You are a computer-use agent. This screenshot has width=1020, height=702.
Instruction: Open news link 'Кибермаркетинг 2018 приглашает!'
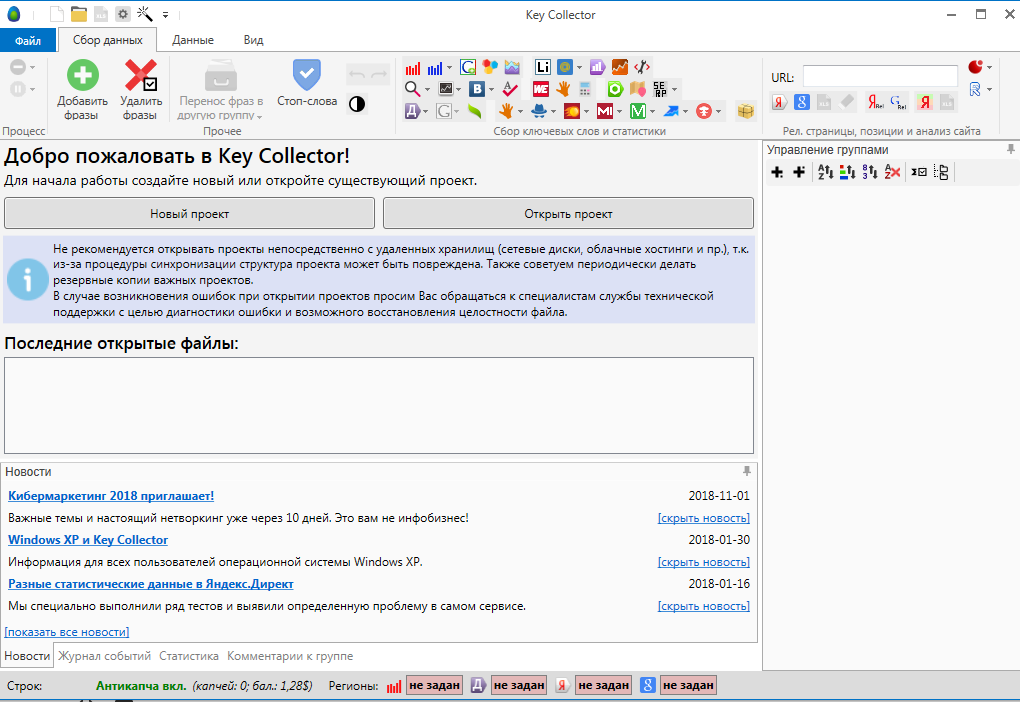[111, 496]
